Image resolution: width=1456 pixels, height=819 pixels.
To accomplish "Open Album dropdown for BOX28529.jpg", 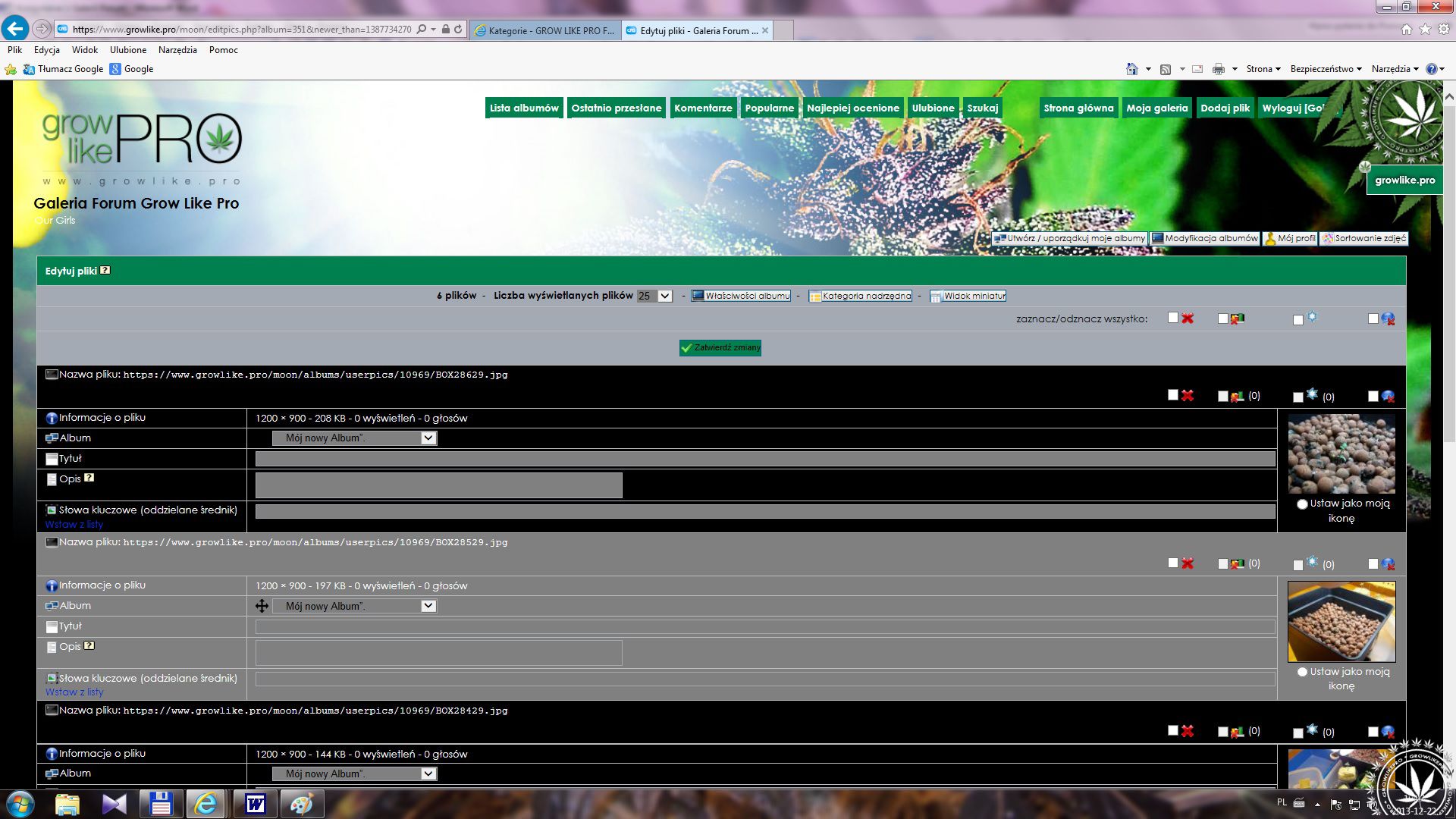I will click(x=354, y=606).
